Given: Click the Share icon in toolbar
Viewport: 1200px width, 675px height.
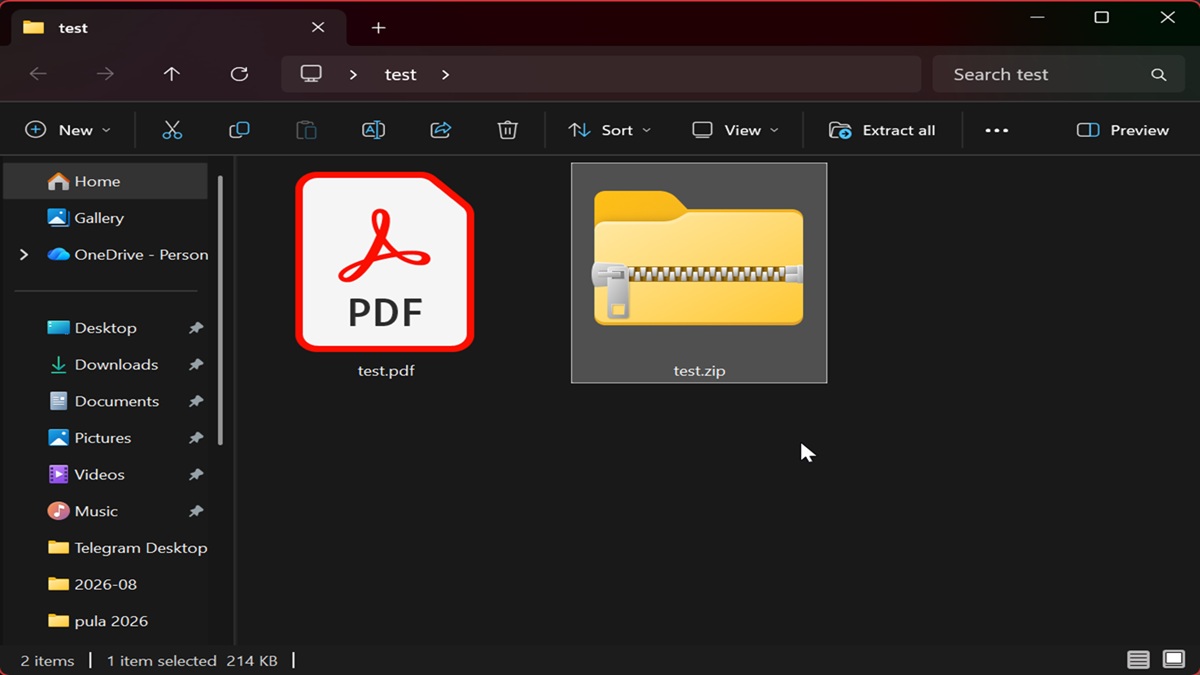Looking at the screenshot, I should pos(441,130).
